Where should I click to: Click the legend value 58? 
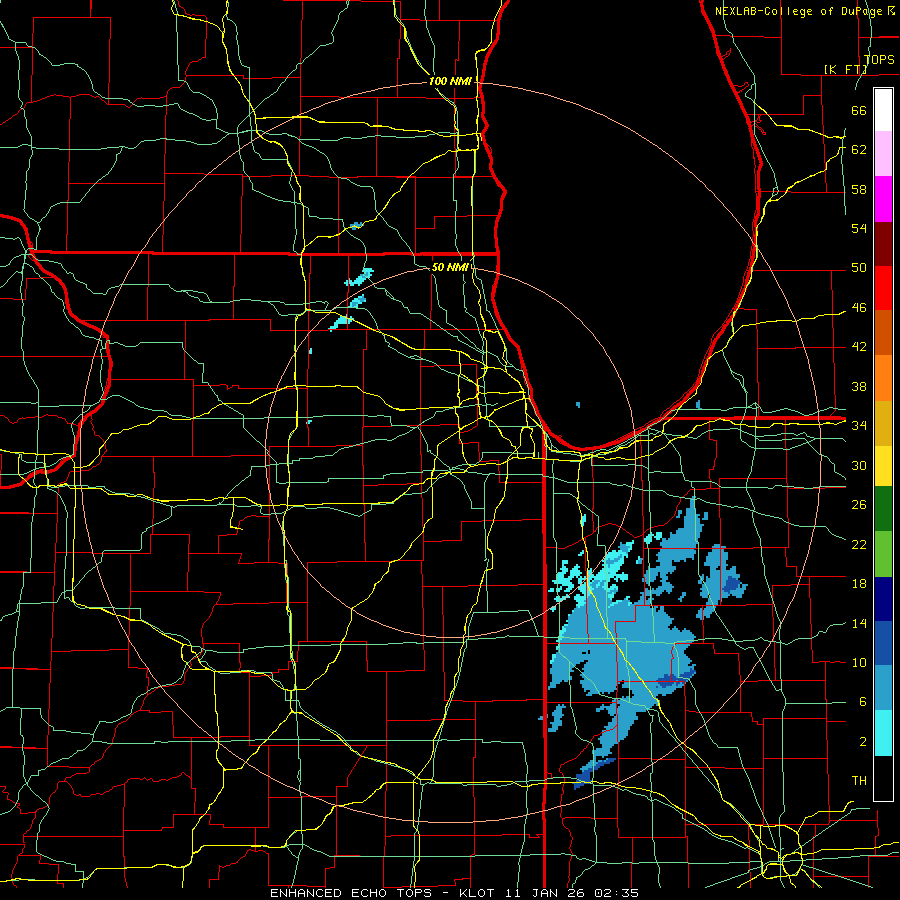tap(859, 189)
